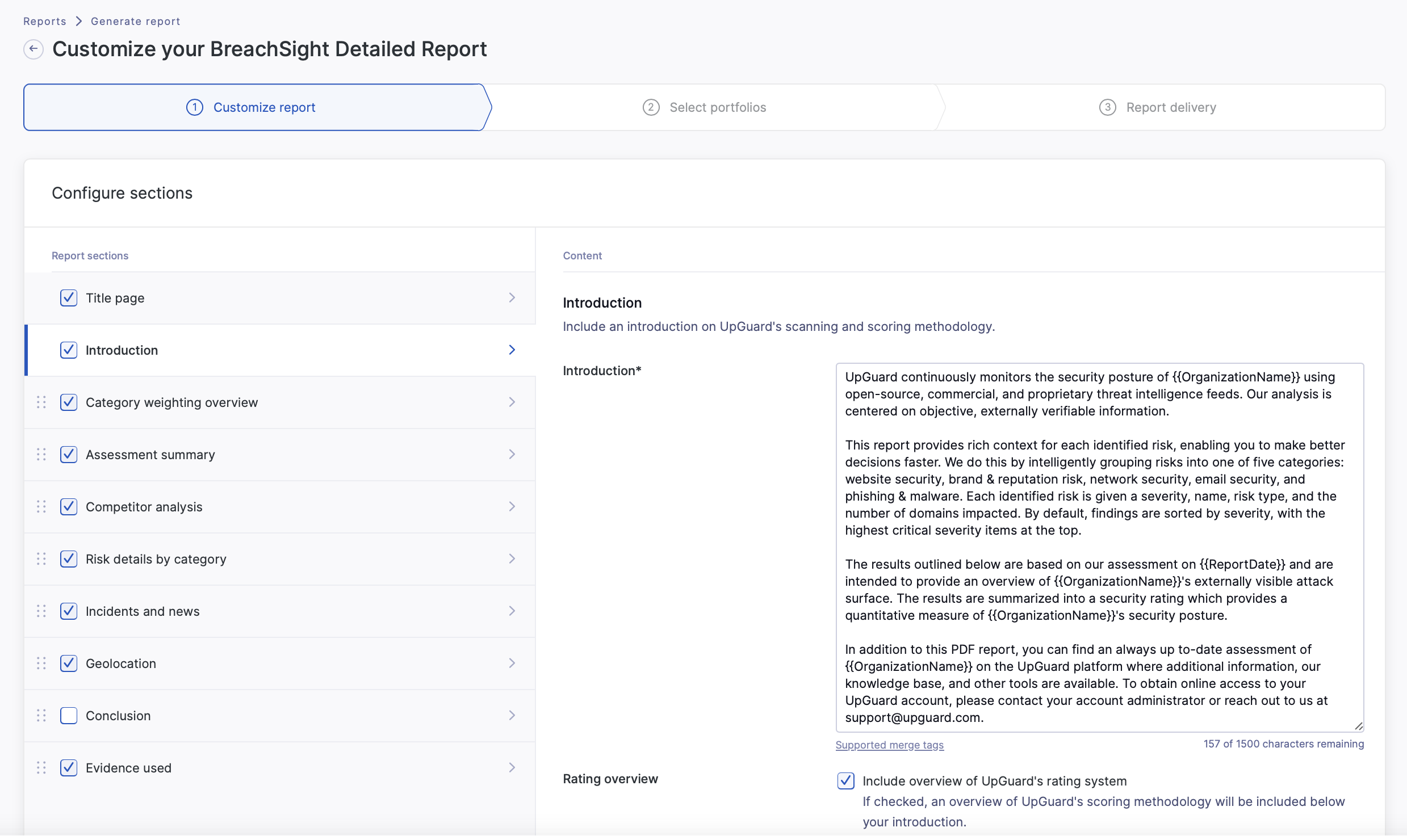
Task: Click the drag handle for Category weighting overview
Action: tap(41, 402)
